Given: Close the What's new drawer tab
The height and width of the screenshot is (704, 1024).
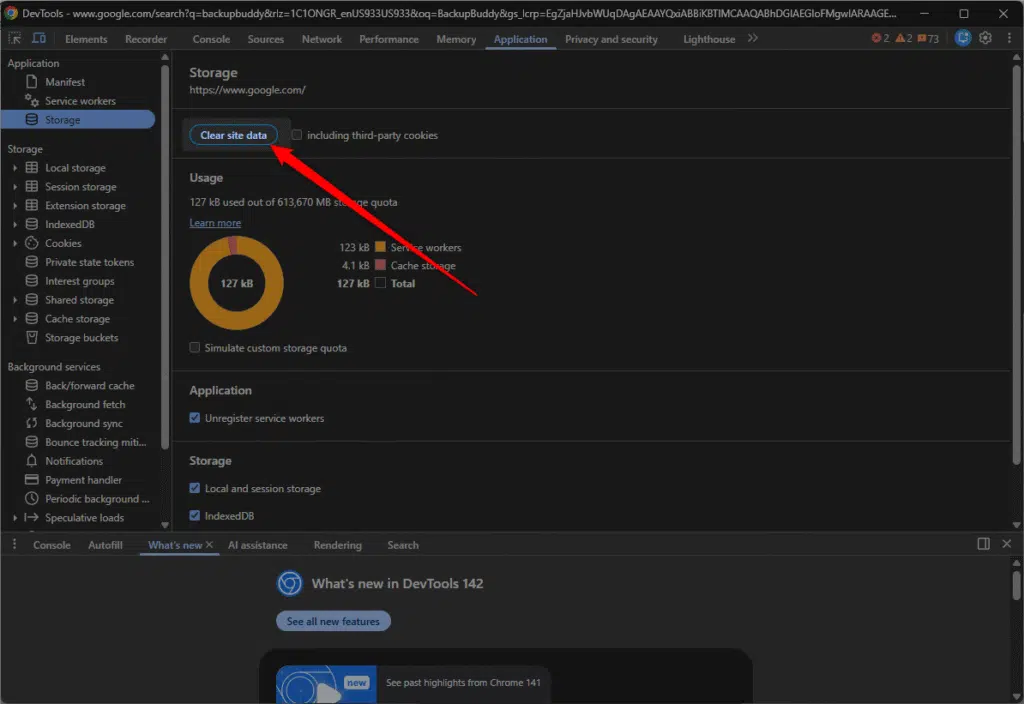Looking at the screenshot, I should [x=209, y=545].
